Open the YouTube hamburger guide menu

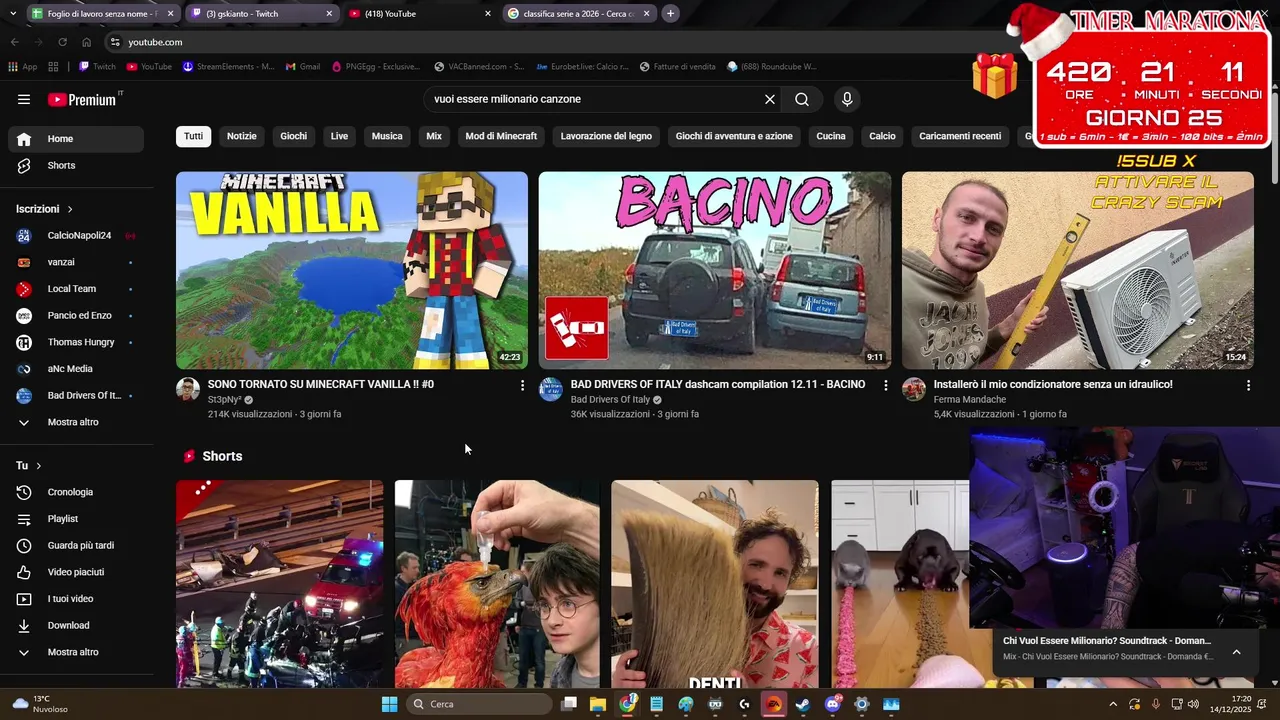24,99
